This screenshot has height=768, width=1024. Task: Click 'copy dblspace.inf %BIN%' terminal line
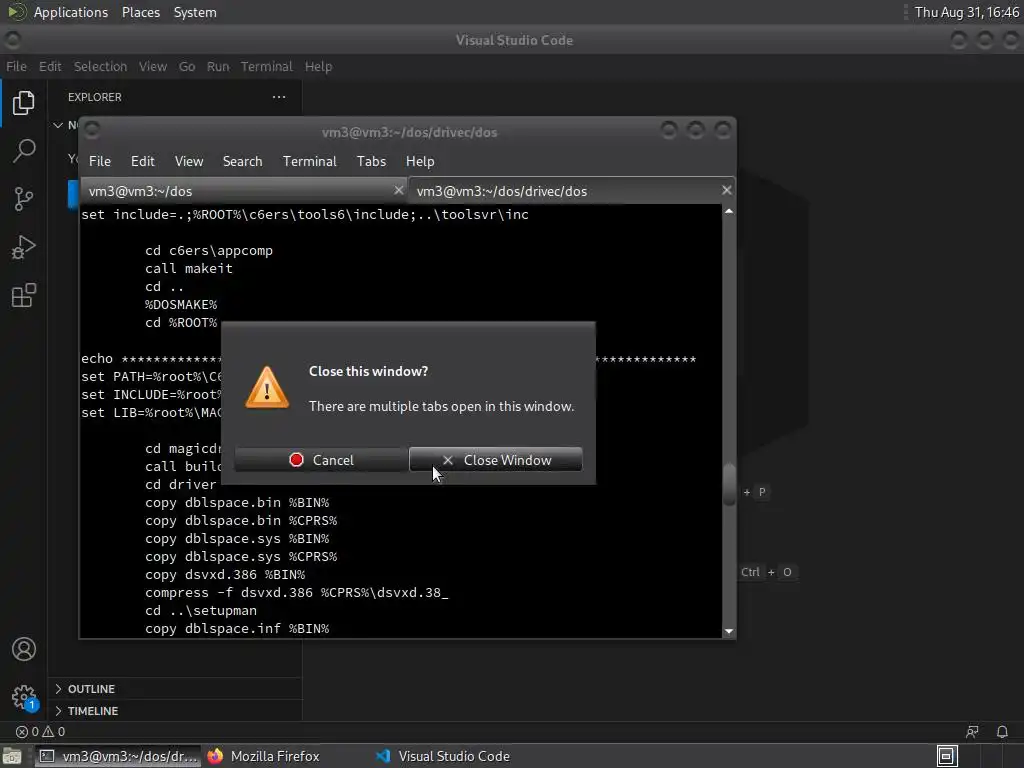tap(237, 628)
